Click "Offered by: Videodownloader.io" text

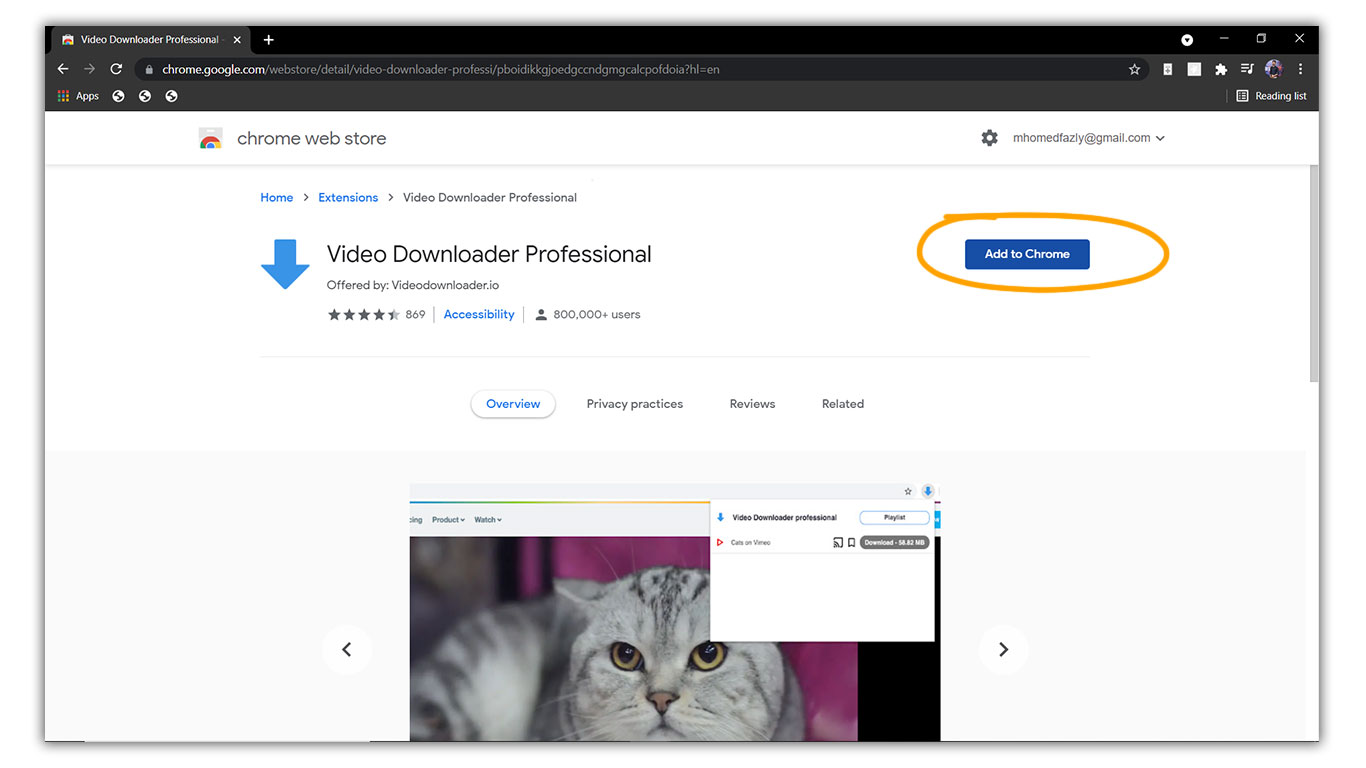[413, 285]
